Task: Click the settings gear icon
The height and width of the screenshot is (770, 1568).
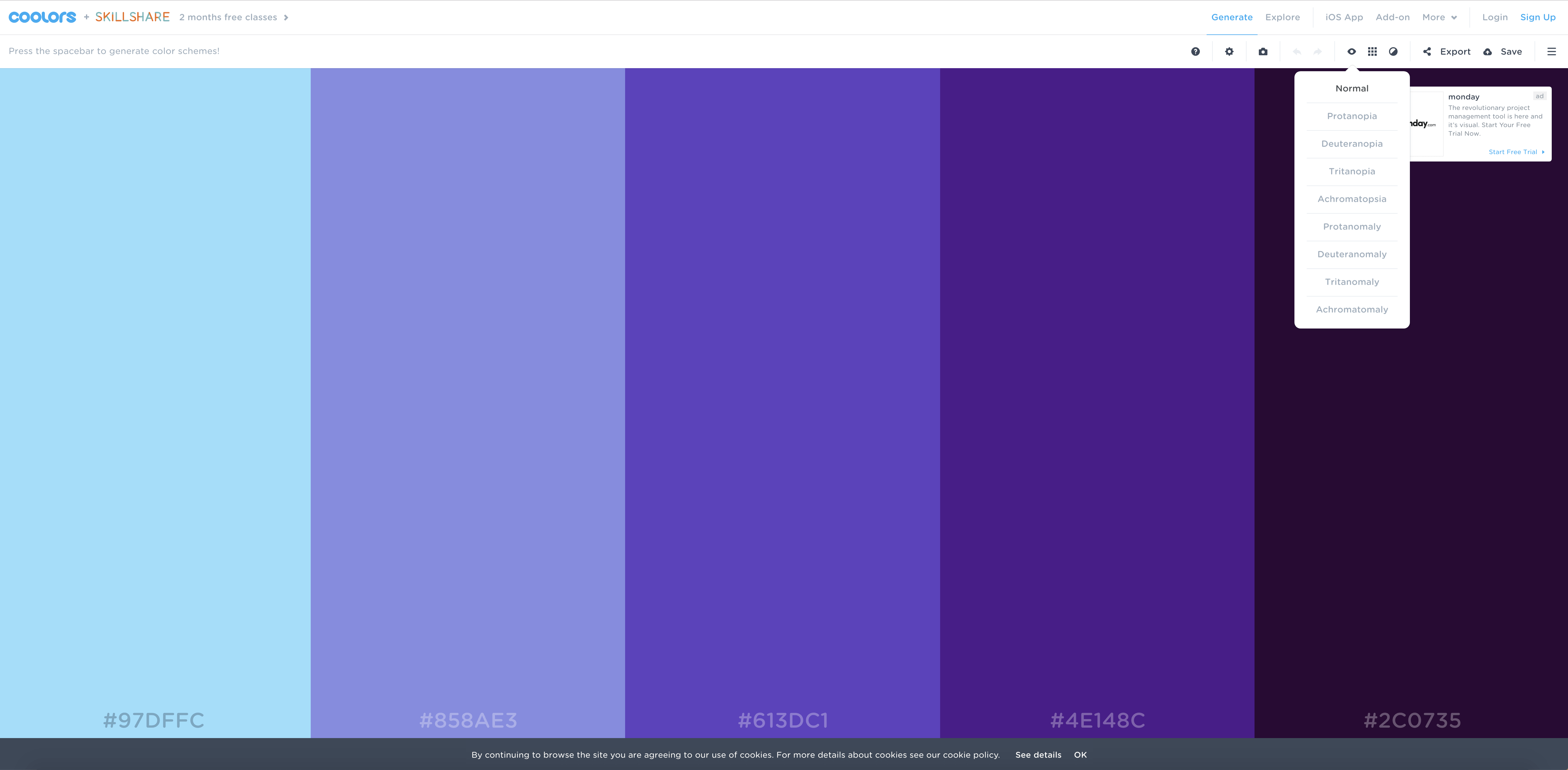Action: pyautogui.click(x=1229, y=51)
